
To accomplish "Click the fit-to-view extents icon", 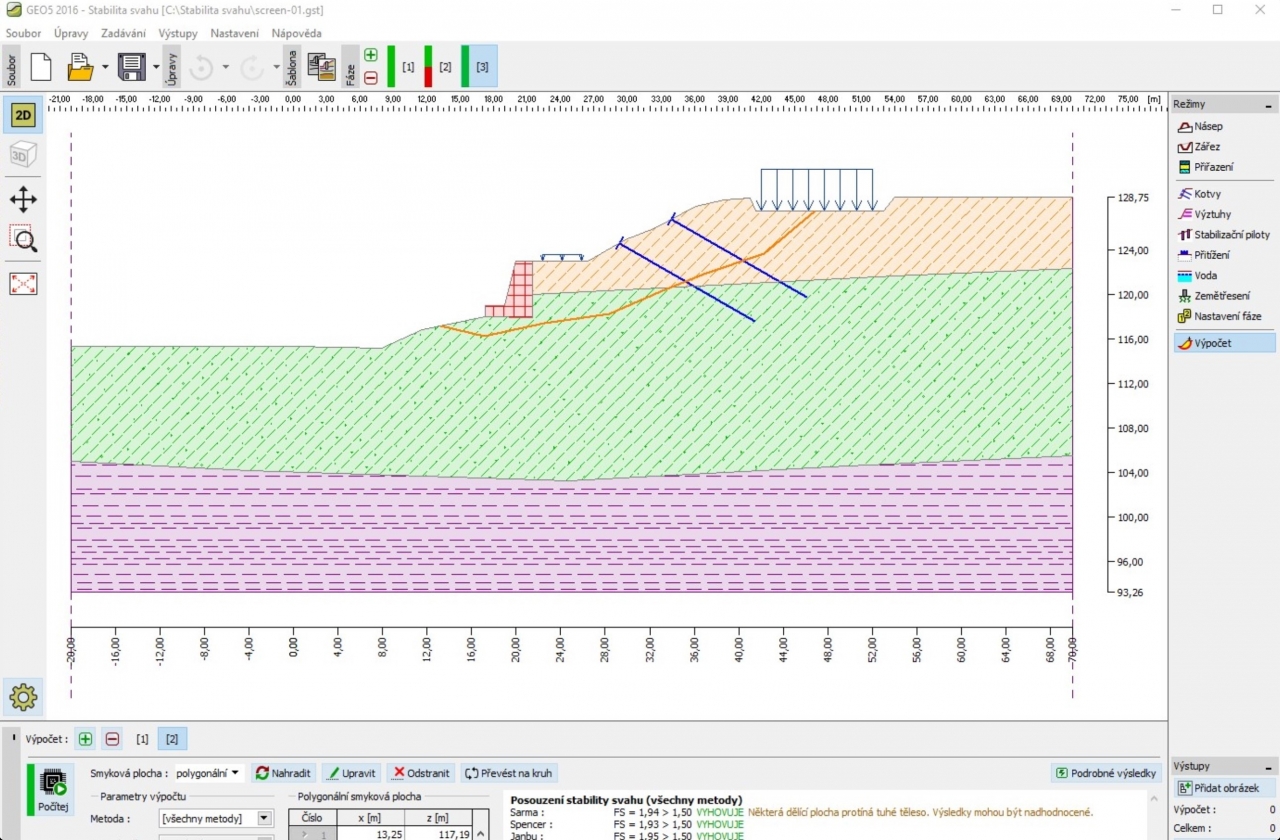I will point(23,284).
